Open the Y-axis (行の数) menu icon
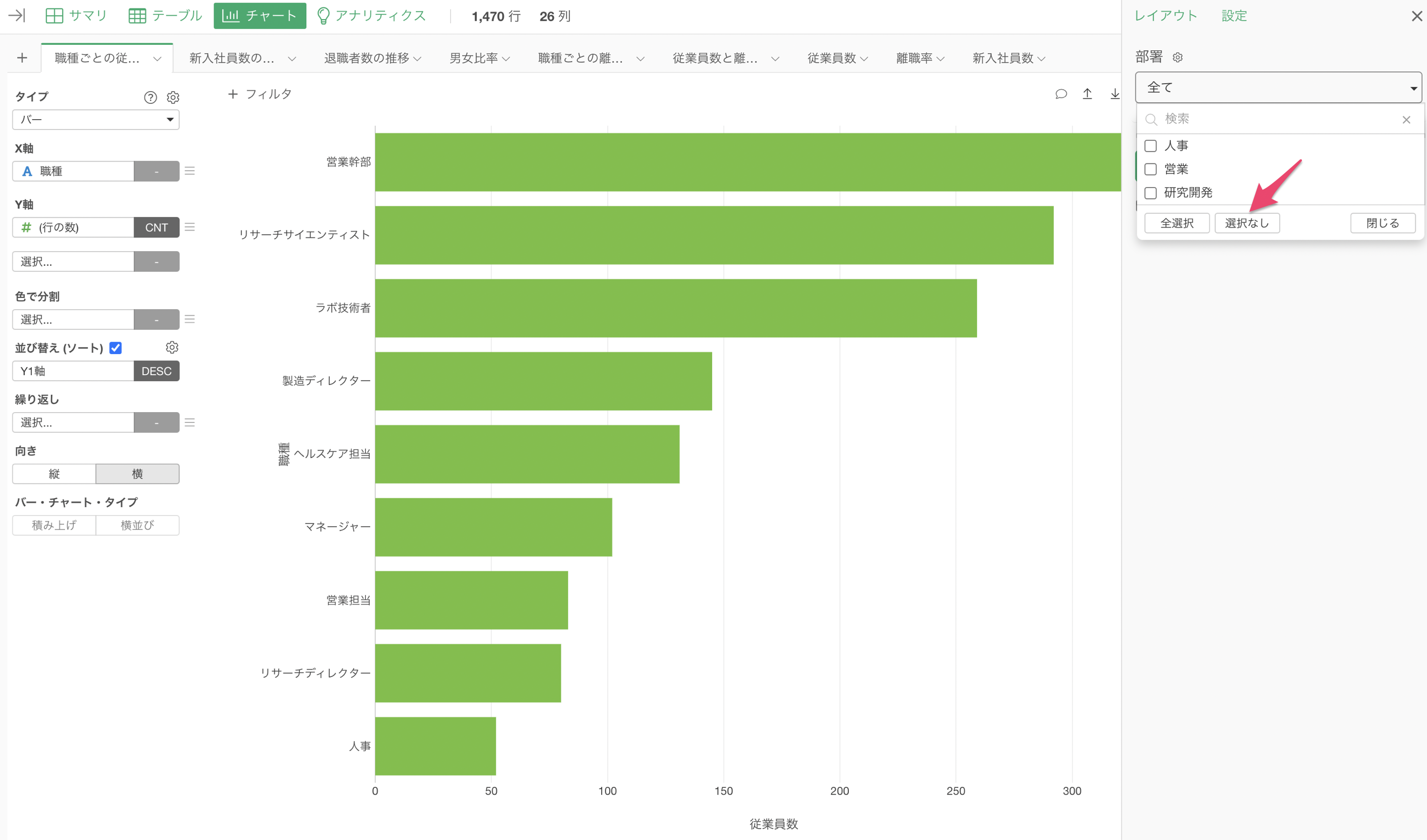Viewport: 1427px width, 840px height. point(190,227)
